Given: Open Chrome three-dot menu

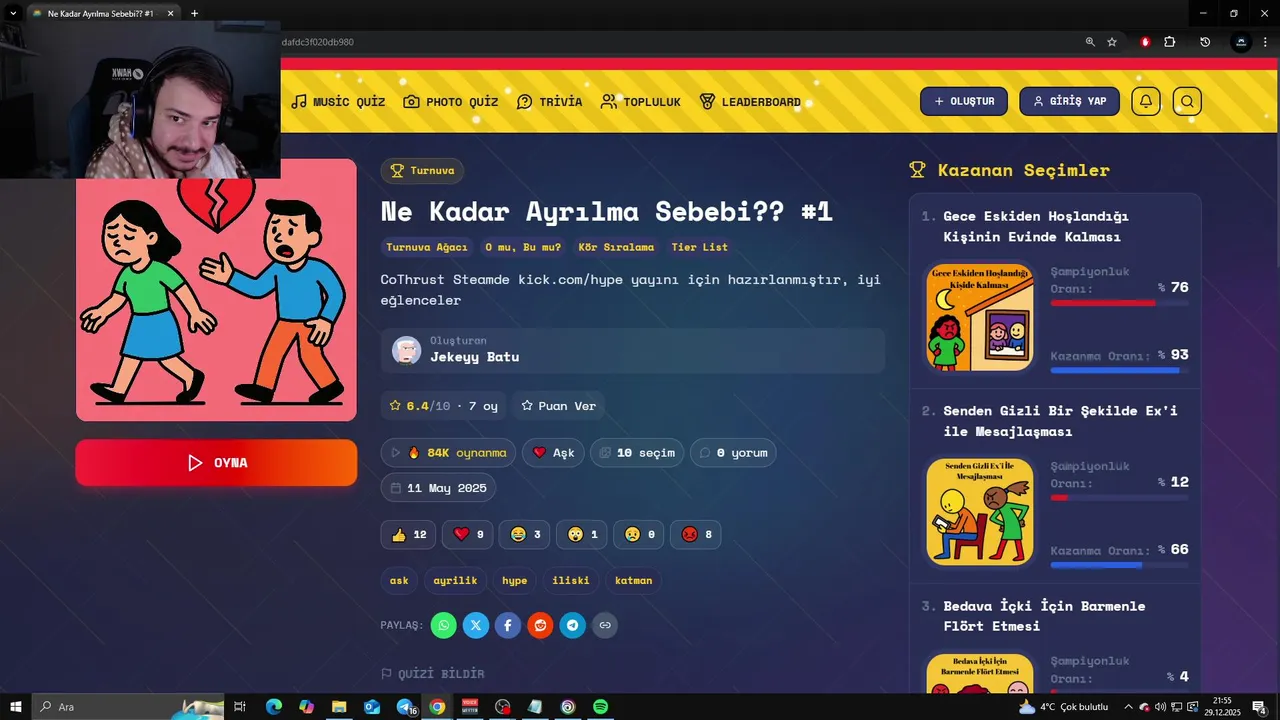Looking at the screenshot, I should 1265,42.
